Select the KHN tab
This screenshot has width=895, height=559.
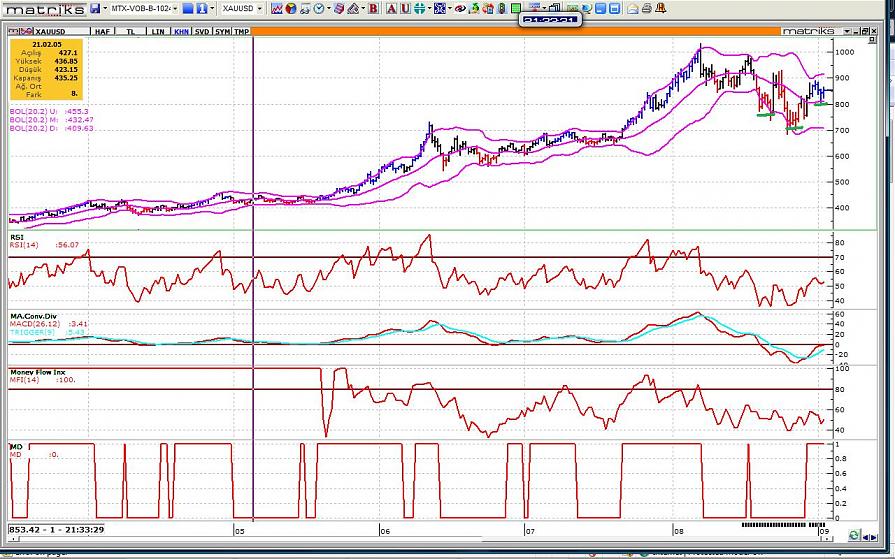coord(180,31)
